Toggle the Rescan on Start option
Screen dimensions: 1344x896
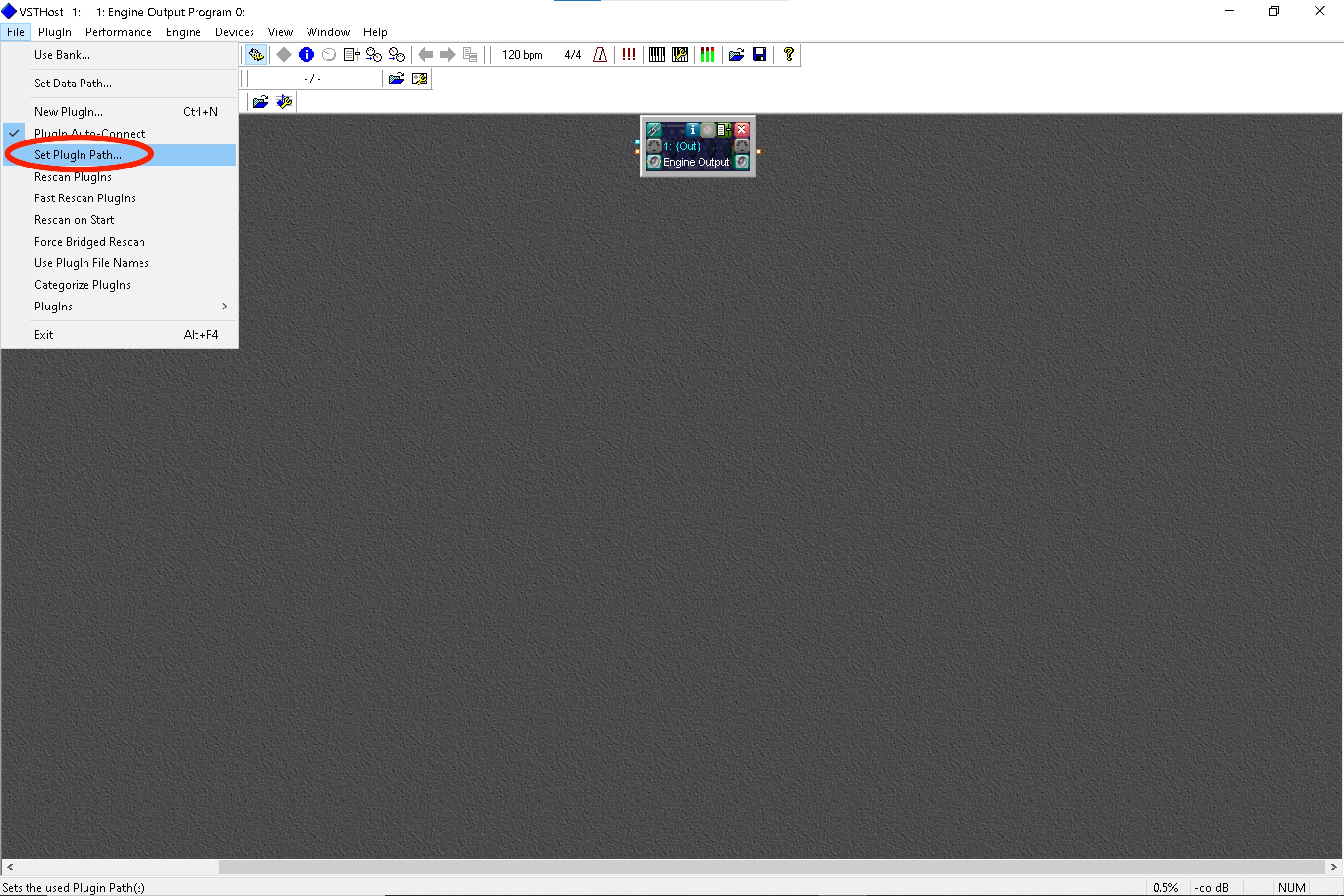click(x=119, y=220)
